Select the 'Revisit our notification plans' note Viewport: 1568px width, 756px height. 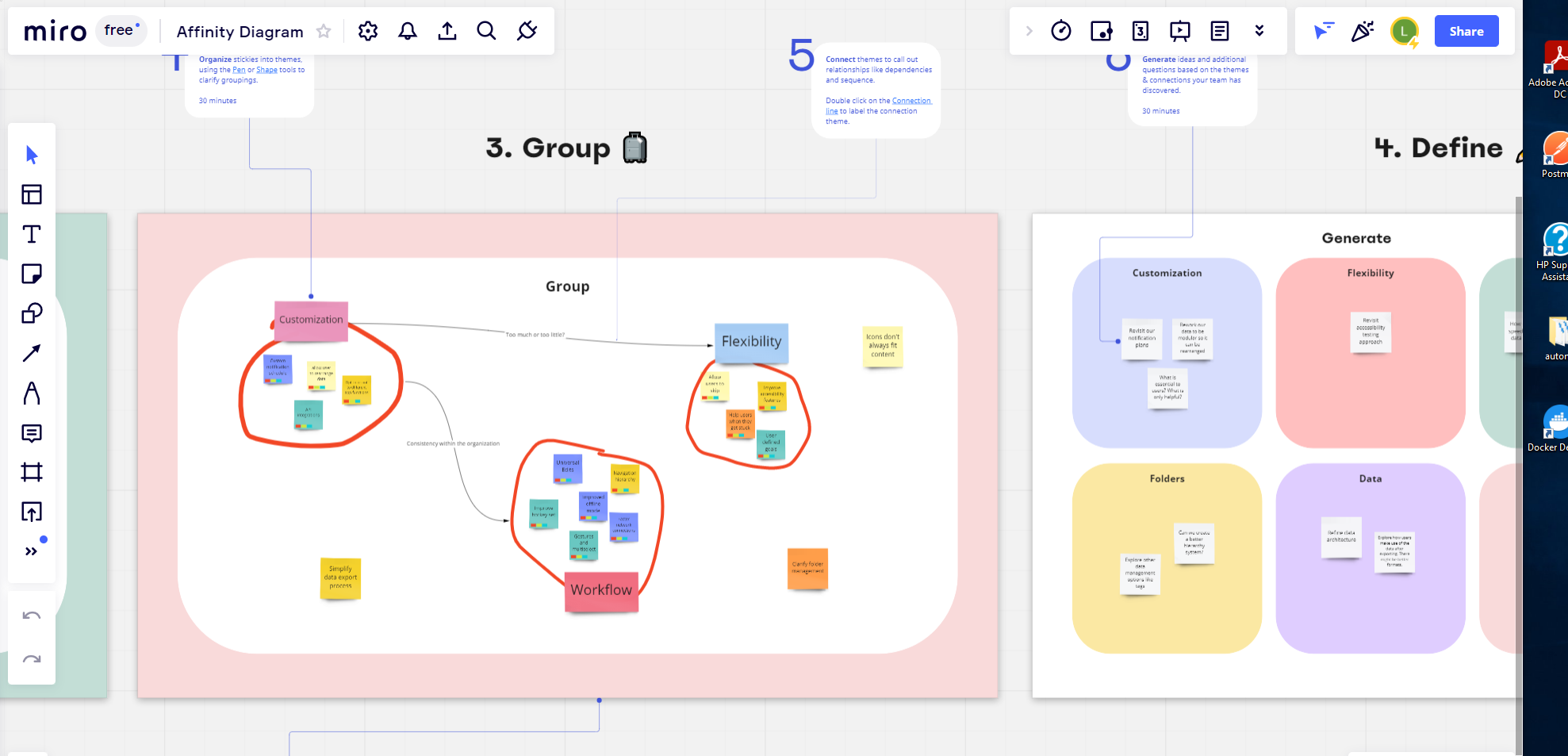pos(1141,338)
